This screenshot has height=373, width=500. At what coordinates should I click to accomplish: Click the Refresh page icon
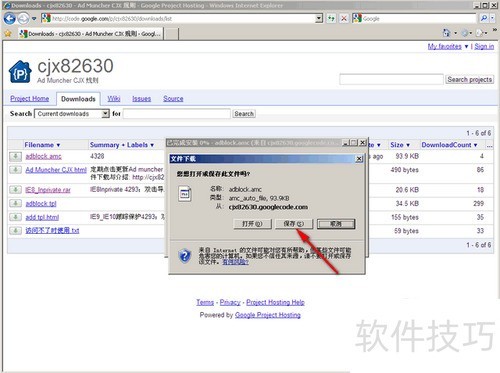pos(331,18)
